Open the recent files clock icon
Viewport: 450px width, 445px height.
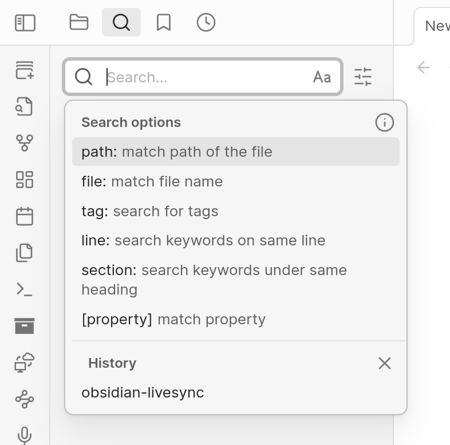tap(206, 22)
